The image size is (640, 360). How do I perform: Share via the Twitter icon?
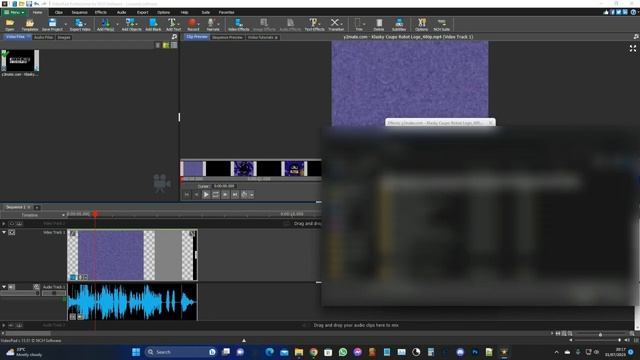coord(619,12)
